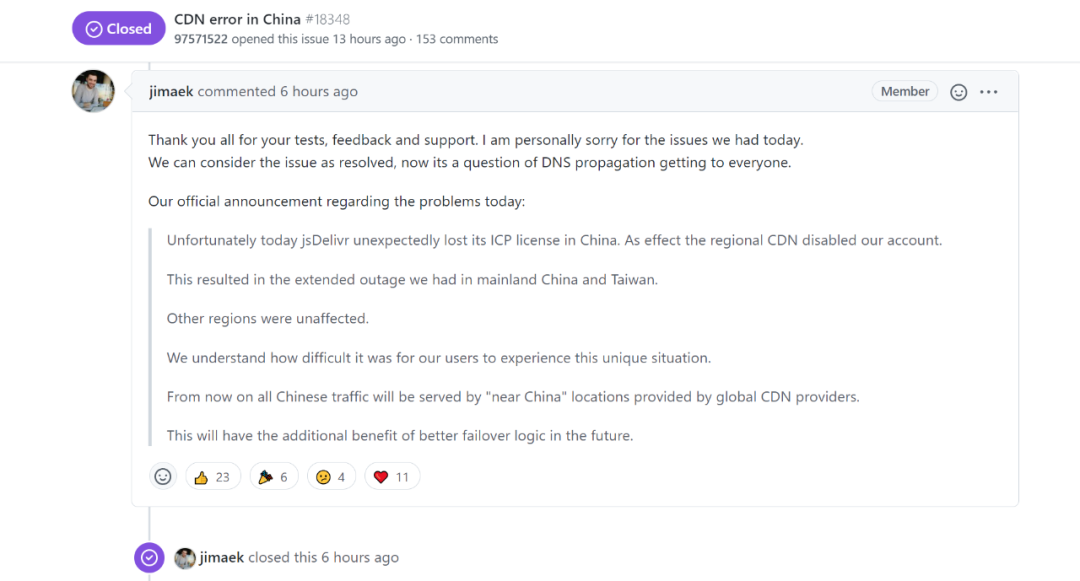The height and width of the screenshot is (581, 1080).
Task: Open profile of issue author 97571522
Action: click(x=201, y=39)
